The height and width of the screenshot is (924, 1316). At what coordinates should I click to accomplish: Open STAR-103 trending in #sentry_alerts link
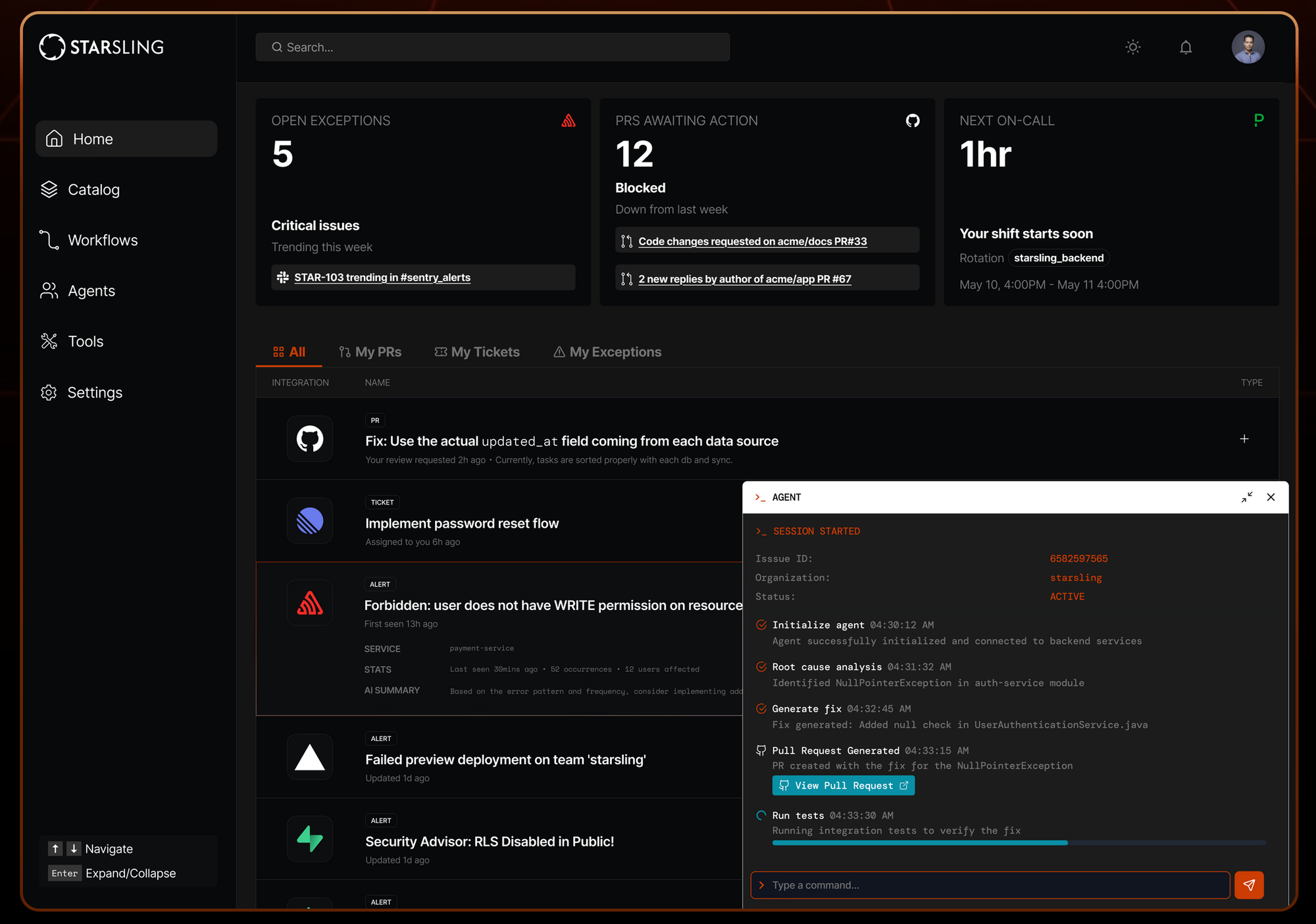pos(382,277)
